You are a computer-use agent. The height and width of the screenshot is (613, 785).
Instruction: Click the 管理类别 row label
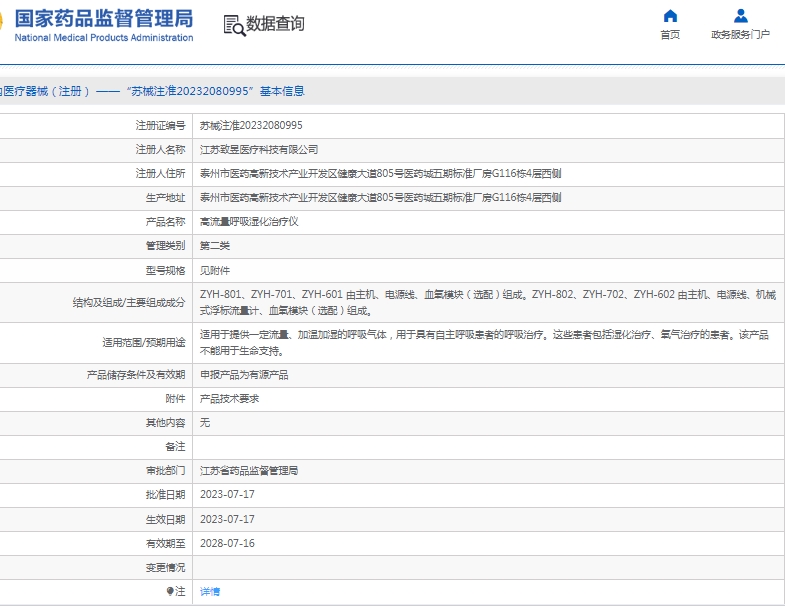click(165, 246)
